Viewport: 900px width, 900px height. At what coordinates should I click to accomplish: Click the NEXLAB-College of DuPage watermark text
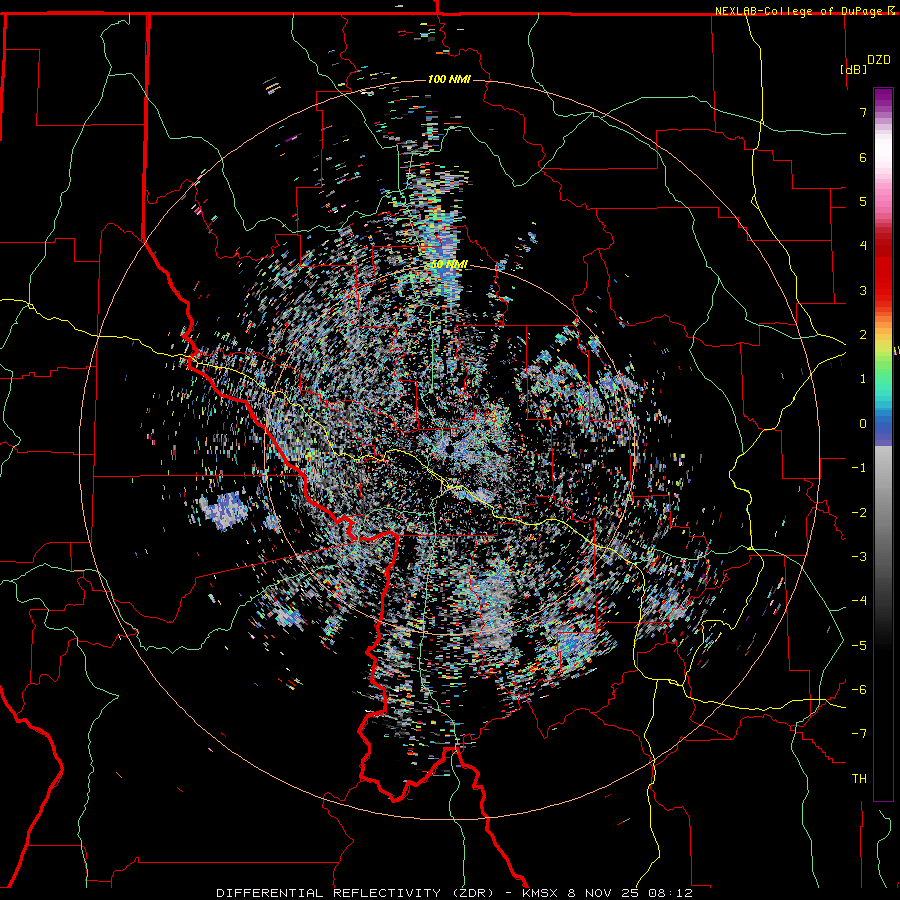pyautogui.click(x=798, y=11)
